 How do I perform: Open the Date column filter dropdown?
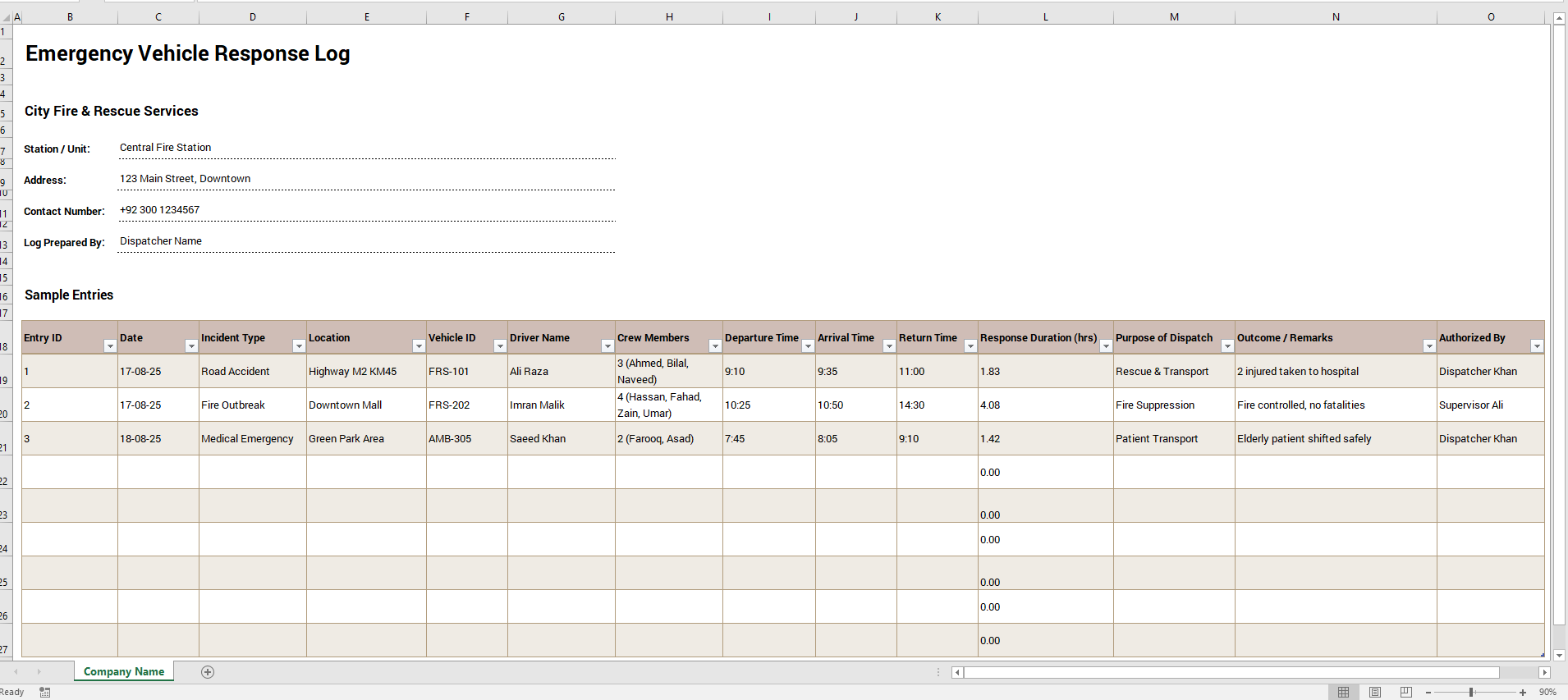(191, 346)
